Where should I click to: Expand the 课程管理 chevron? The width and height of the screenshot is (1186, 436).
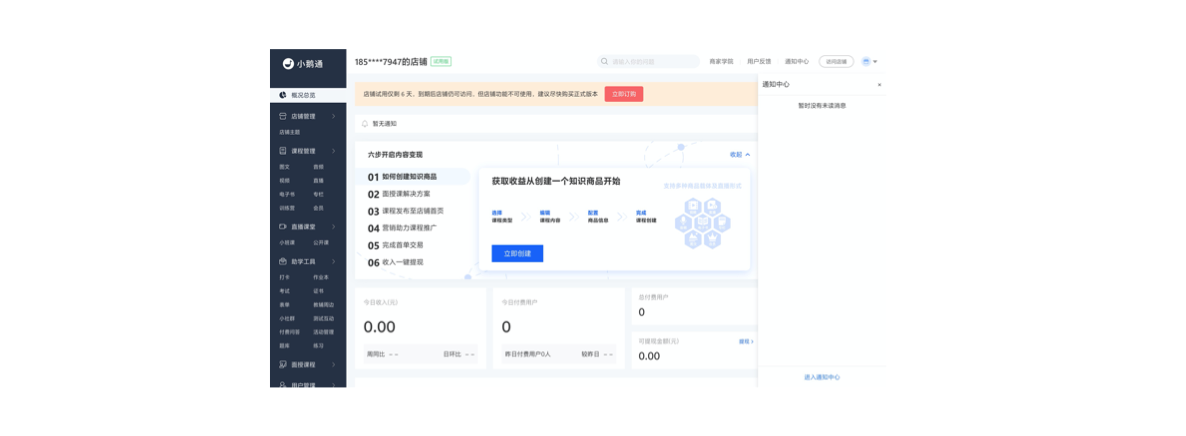[x=334, y=151]
